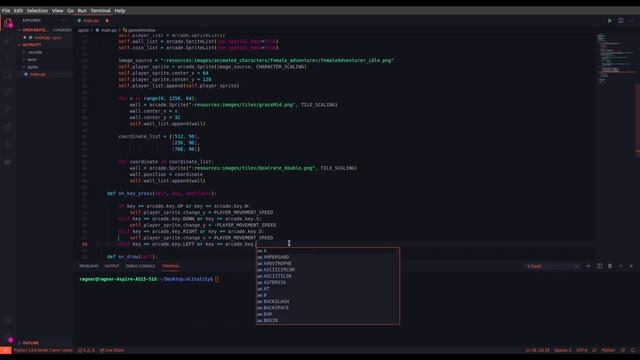The image size is (640, 360).
Task: Choose BACKSPACE from autocomplete list
Action: [327, 308]
